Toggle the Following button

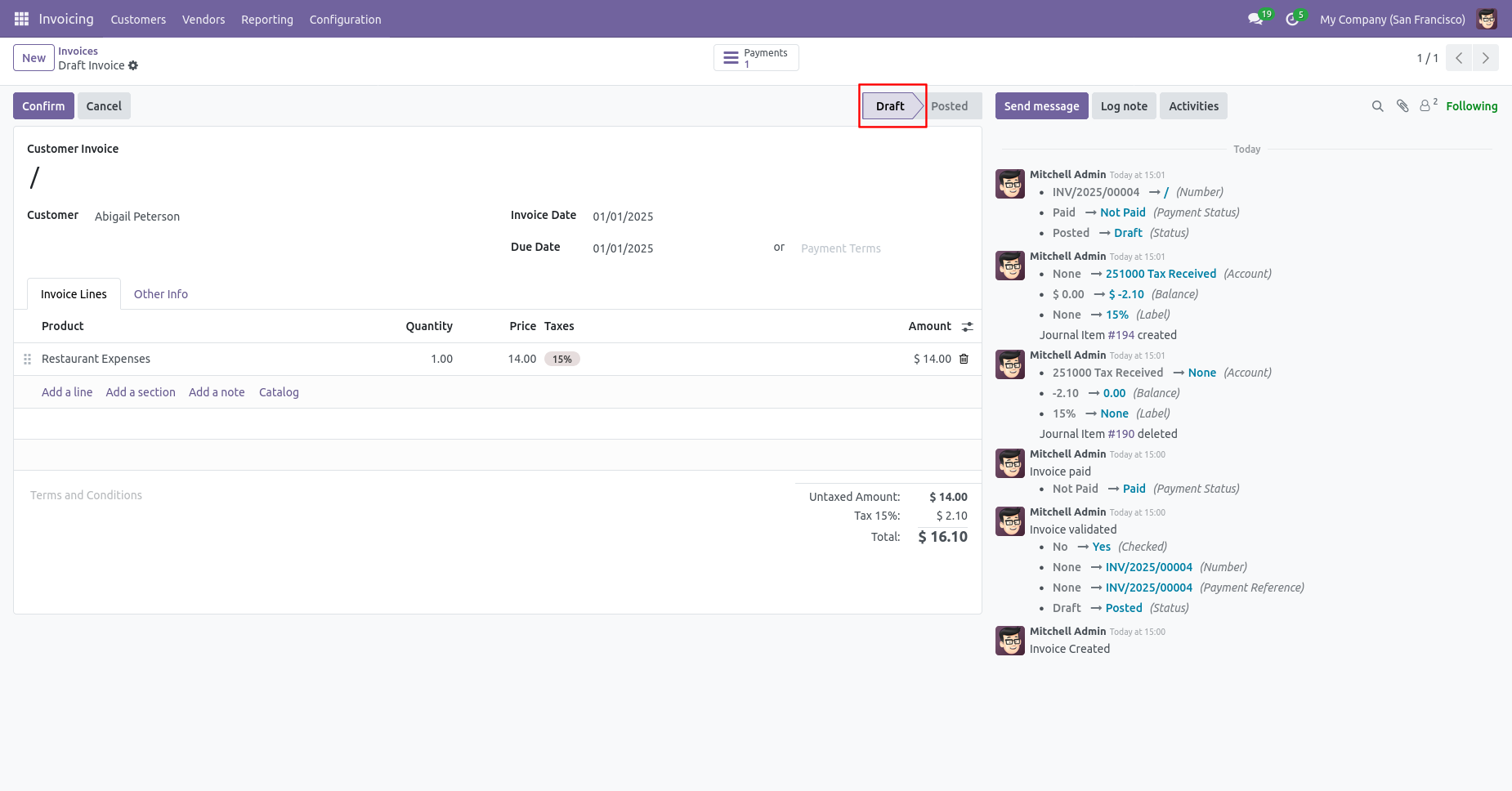[x=1471, y=106]
